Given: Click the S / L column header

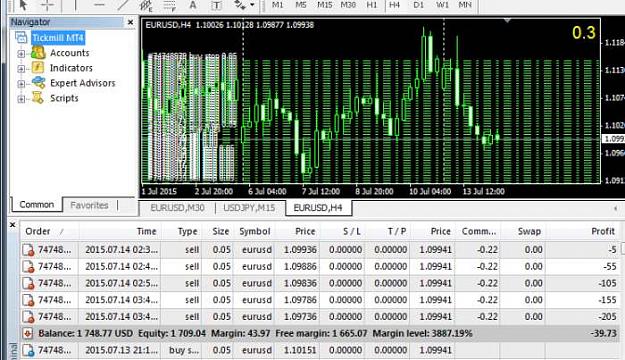Looking at the screenshot, I should pos(343,231).
